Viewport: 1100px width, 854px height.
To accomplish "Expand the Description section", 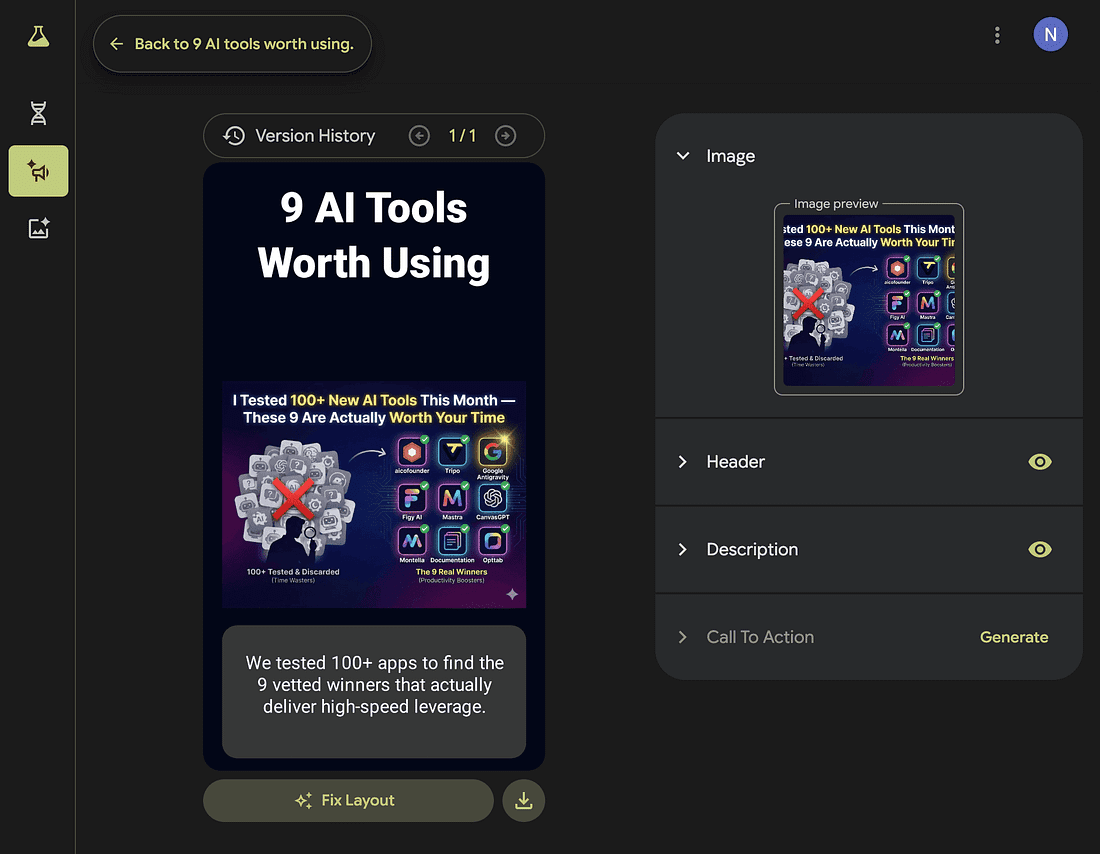I will click(x=683, y=550).
